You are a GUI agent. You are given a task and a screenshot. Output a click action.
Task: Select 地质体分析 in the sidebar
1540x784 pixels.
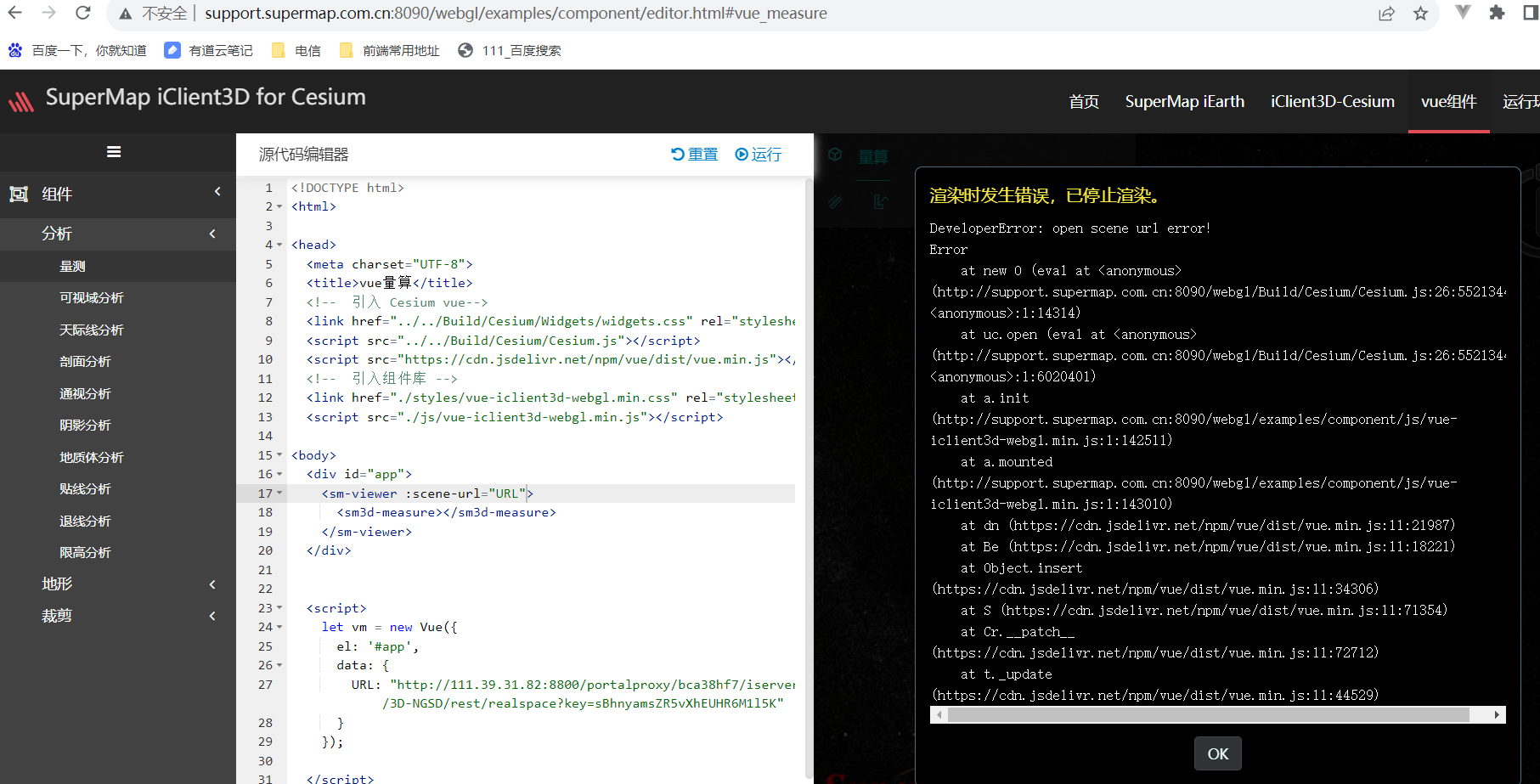[x=92, y=457]
